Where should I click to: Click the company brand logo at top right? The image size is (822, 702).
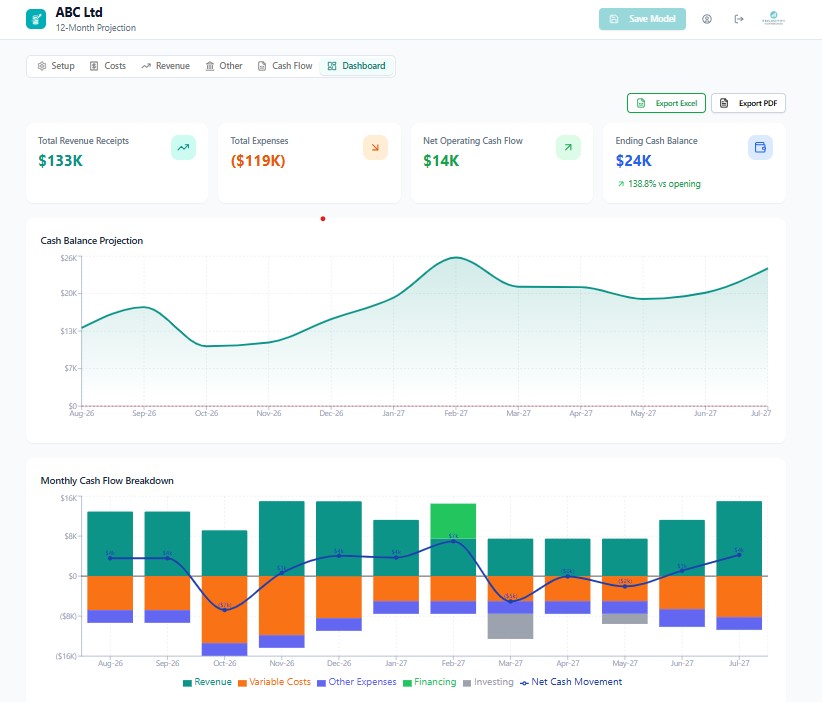tap(773, 18)
